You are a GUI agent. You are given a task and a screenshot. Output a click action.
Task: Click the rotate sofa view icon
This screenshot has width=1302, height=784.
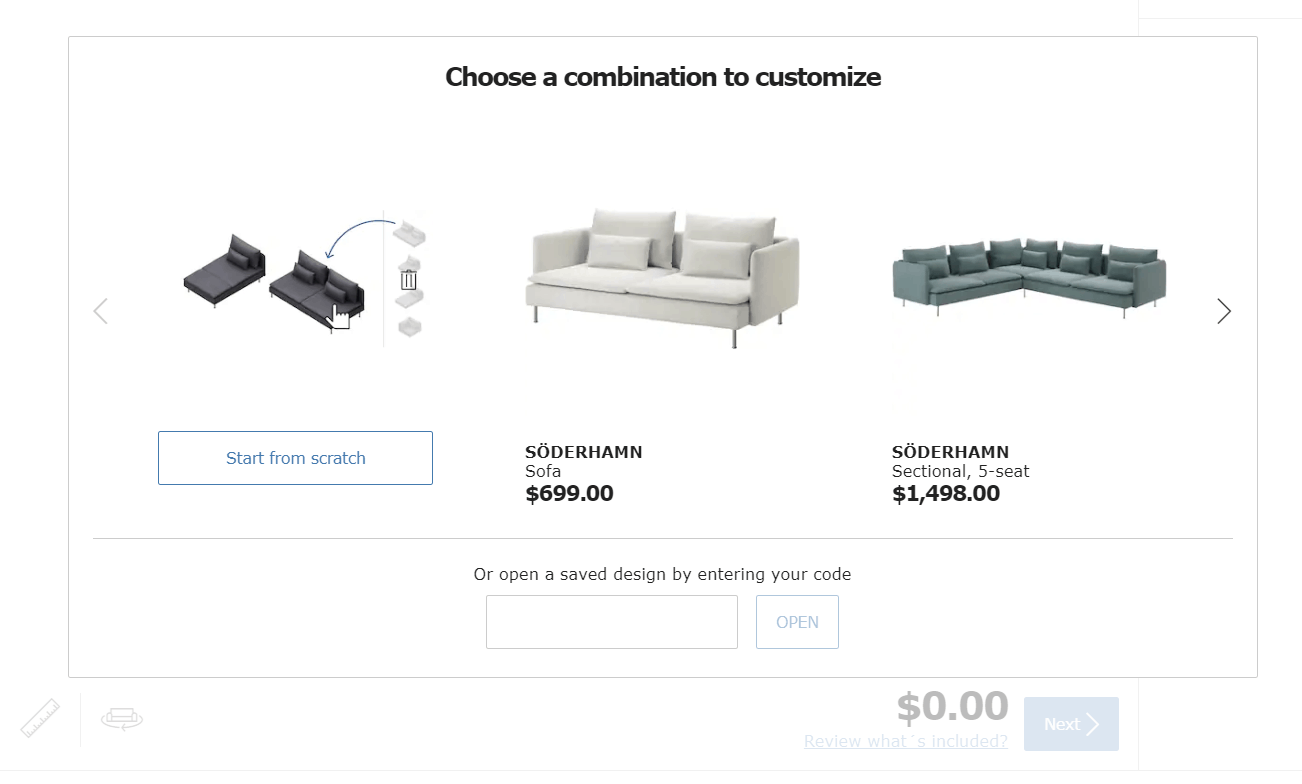pos(122,718)
